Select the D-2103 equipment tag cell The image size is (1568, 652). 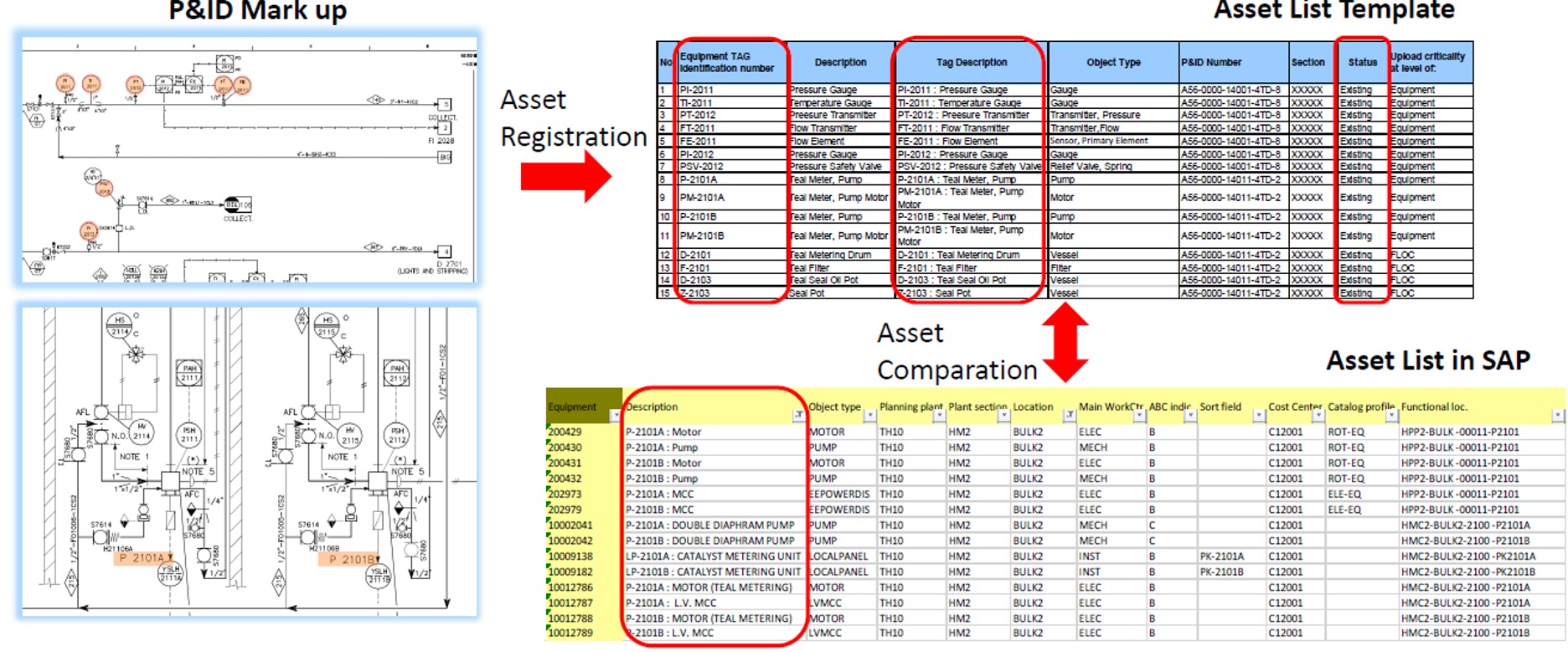tap(731, 280)
